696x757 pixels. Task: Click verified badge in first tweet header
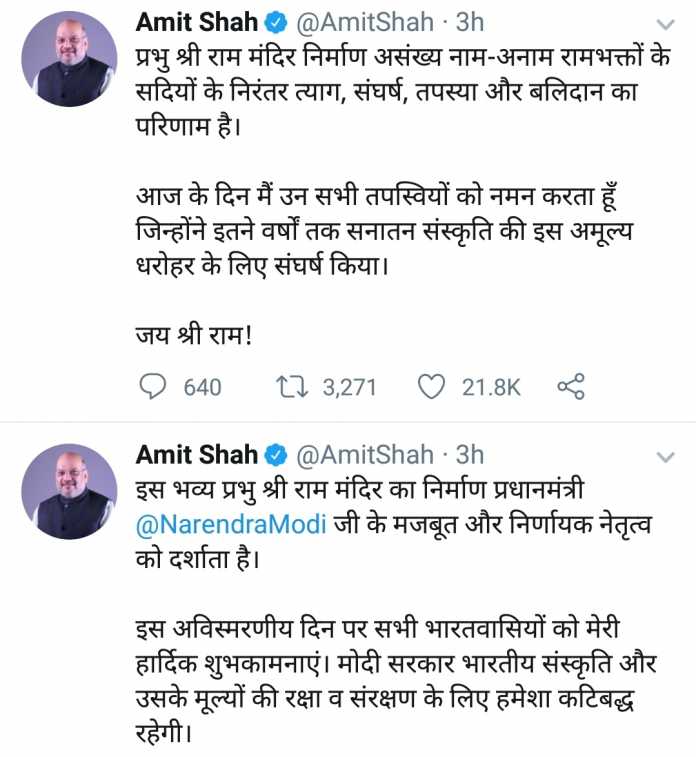tap(277, 23)
